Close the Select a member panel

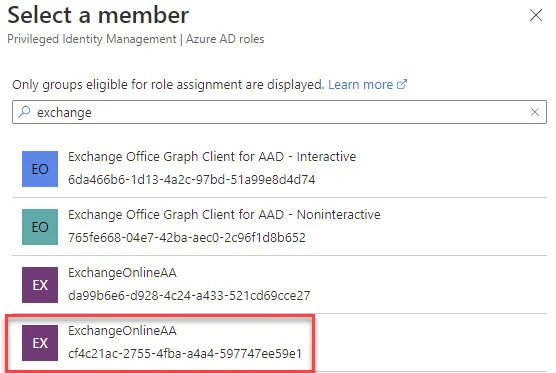tap(535, 15)
